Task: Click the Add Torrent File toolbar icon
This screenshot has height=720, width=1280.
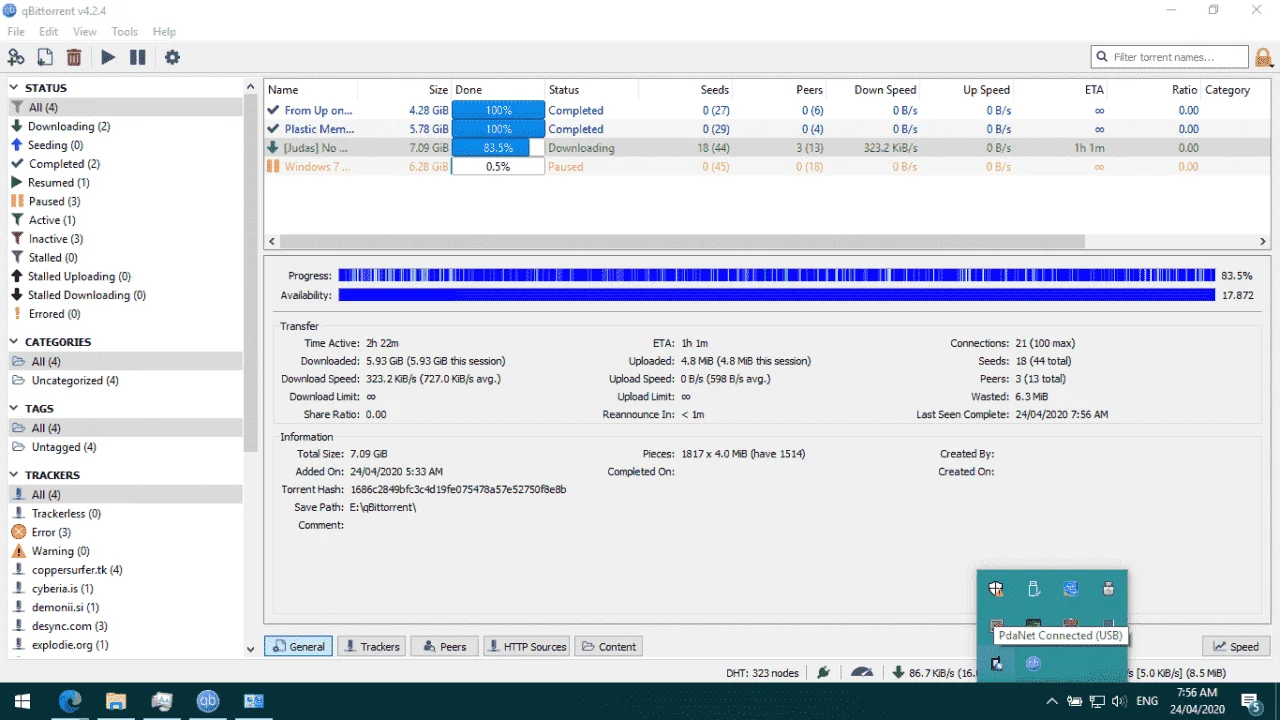Action: (x=45, y=58)
